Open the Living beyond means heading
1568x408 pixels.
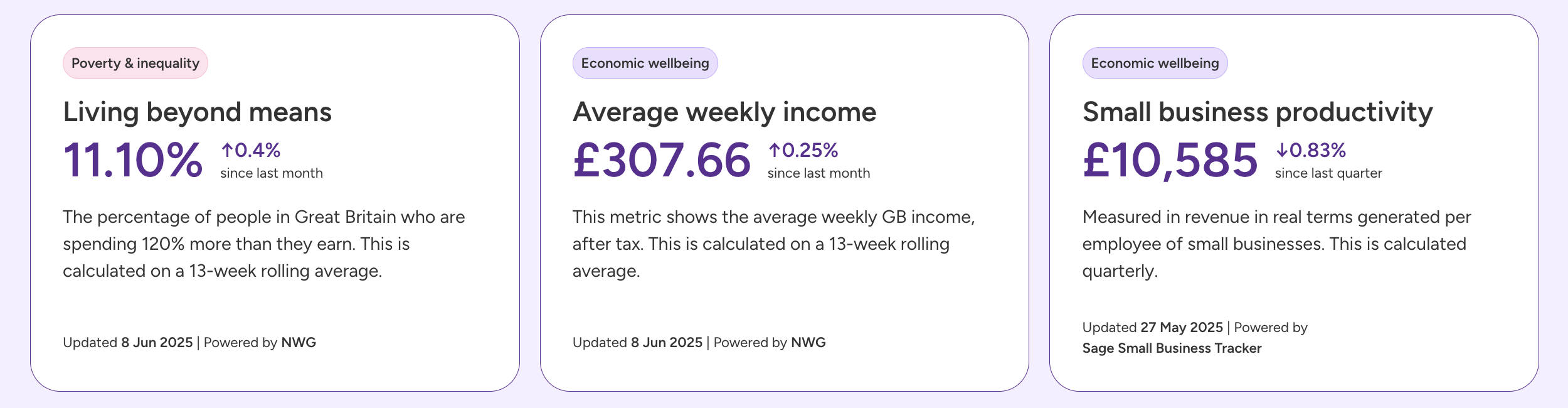[197, 112]
